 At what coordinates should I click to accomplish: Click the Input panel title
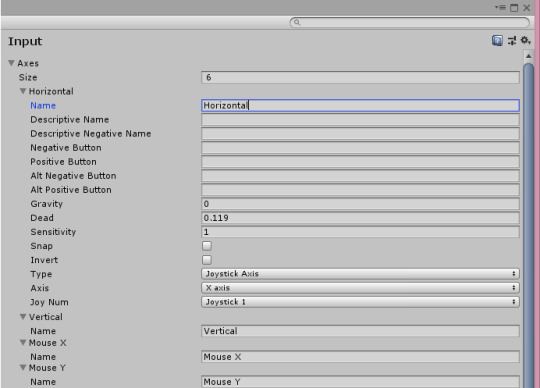(25, 41)
